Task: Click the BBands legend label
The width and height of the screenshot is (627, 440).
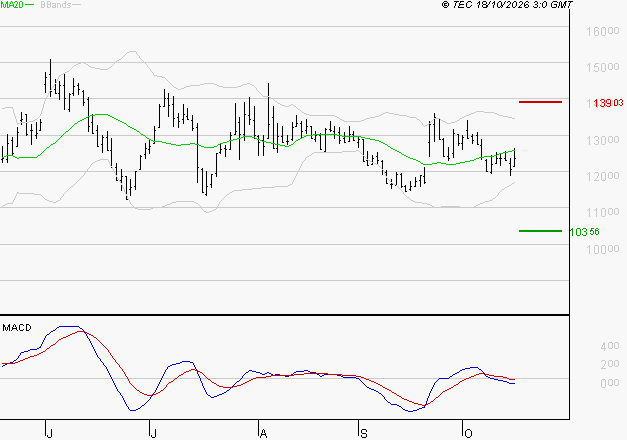Action: (56, 5)
